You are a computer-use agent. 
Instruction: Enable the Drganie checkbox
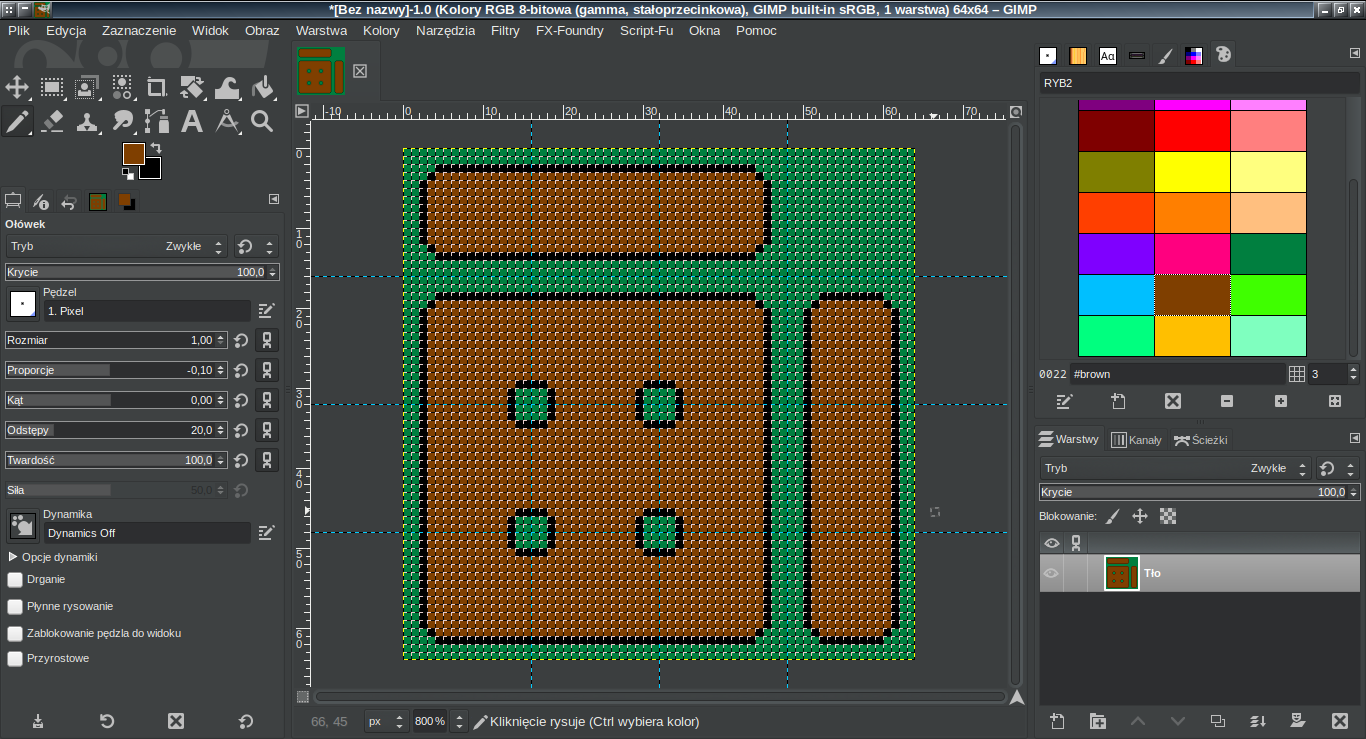(x=15, y=579)
